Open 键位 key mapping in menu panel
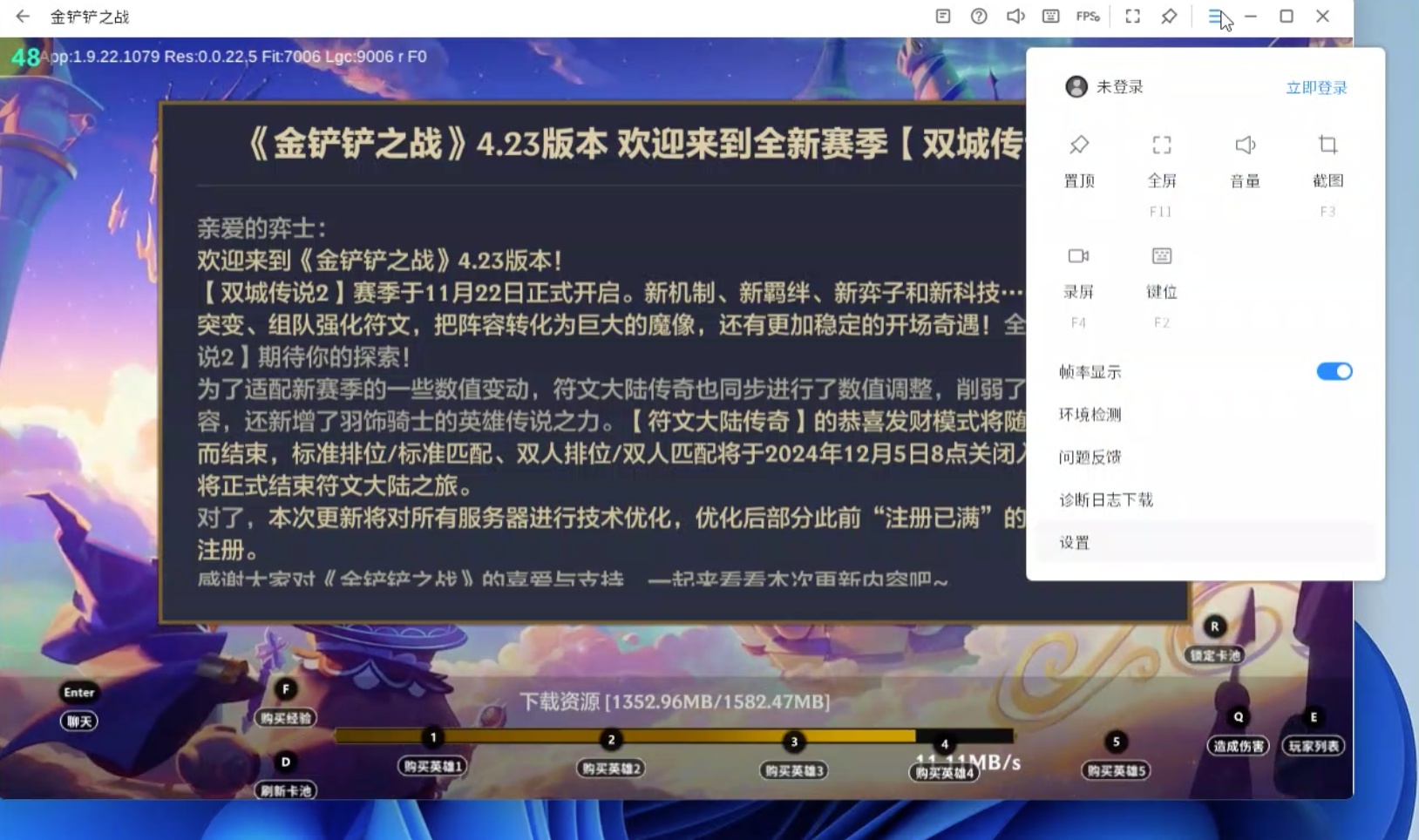The height and width of the screenshot is (840, 1419). click(1162, 286)
